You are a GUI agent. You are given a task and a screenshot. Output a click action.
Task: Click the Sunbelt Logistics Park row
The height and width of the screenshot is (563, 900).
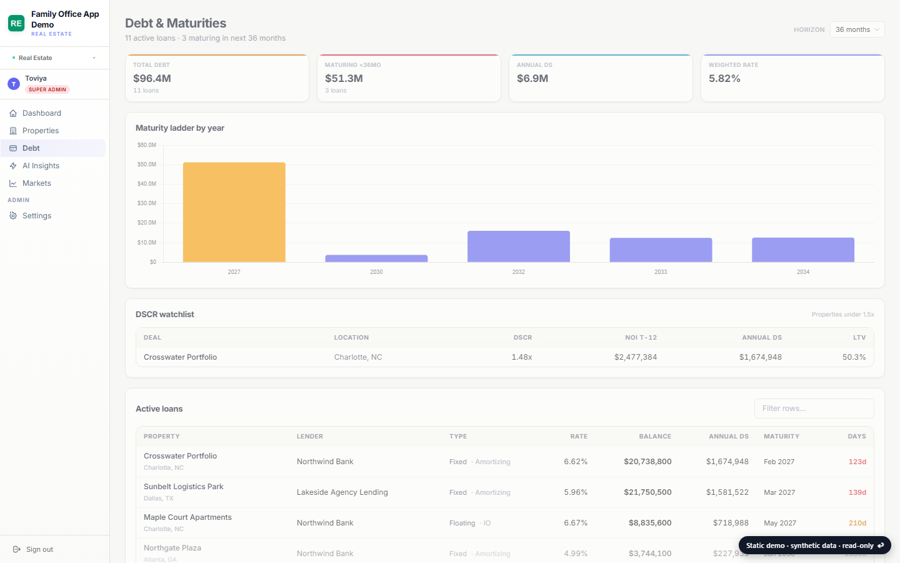[x=505, y=492]
